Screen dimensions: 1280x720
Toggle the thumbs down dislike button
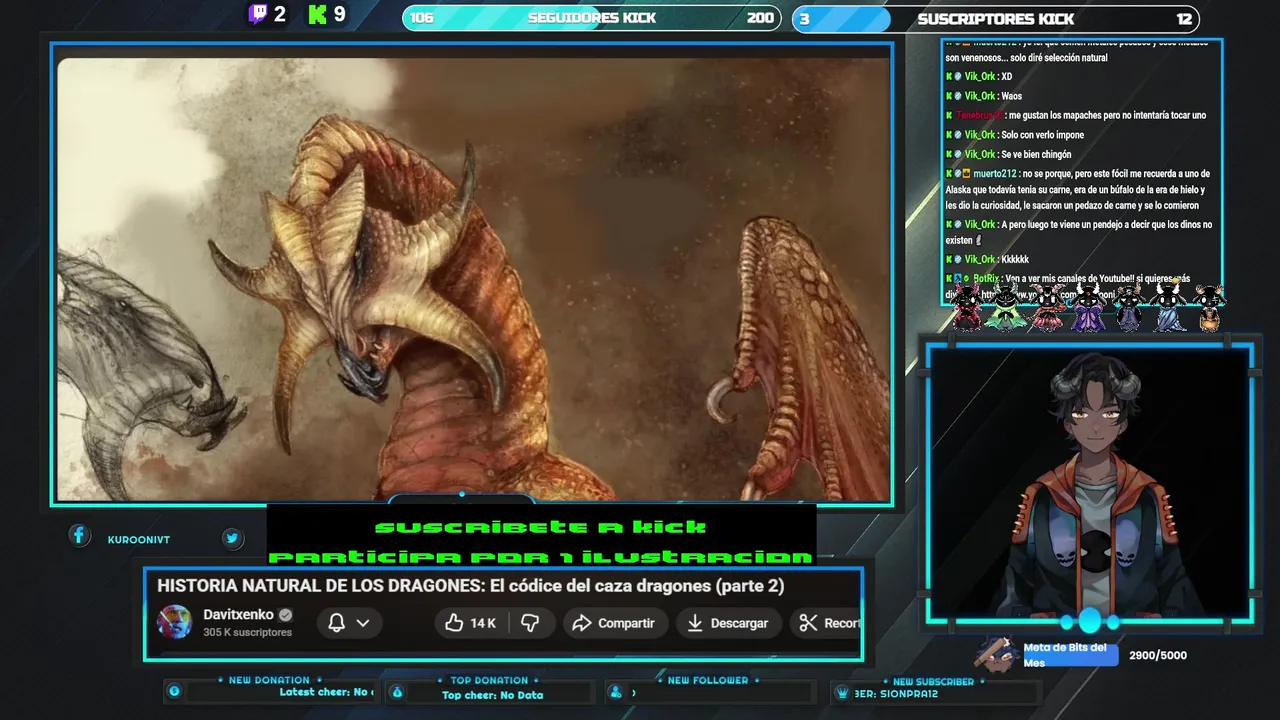click(530, 623)
